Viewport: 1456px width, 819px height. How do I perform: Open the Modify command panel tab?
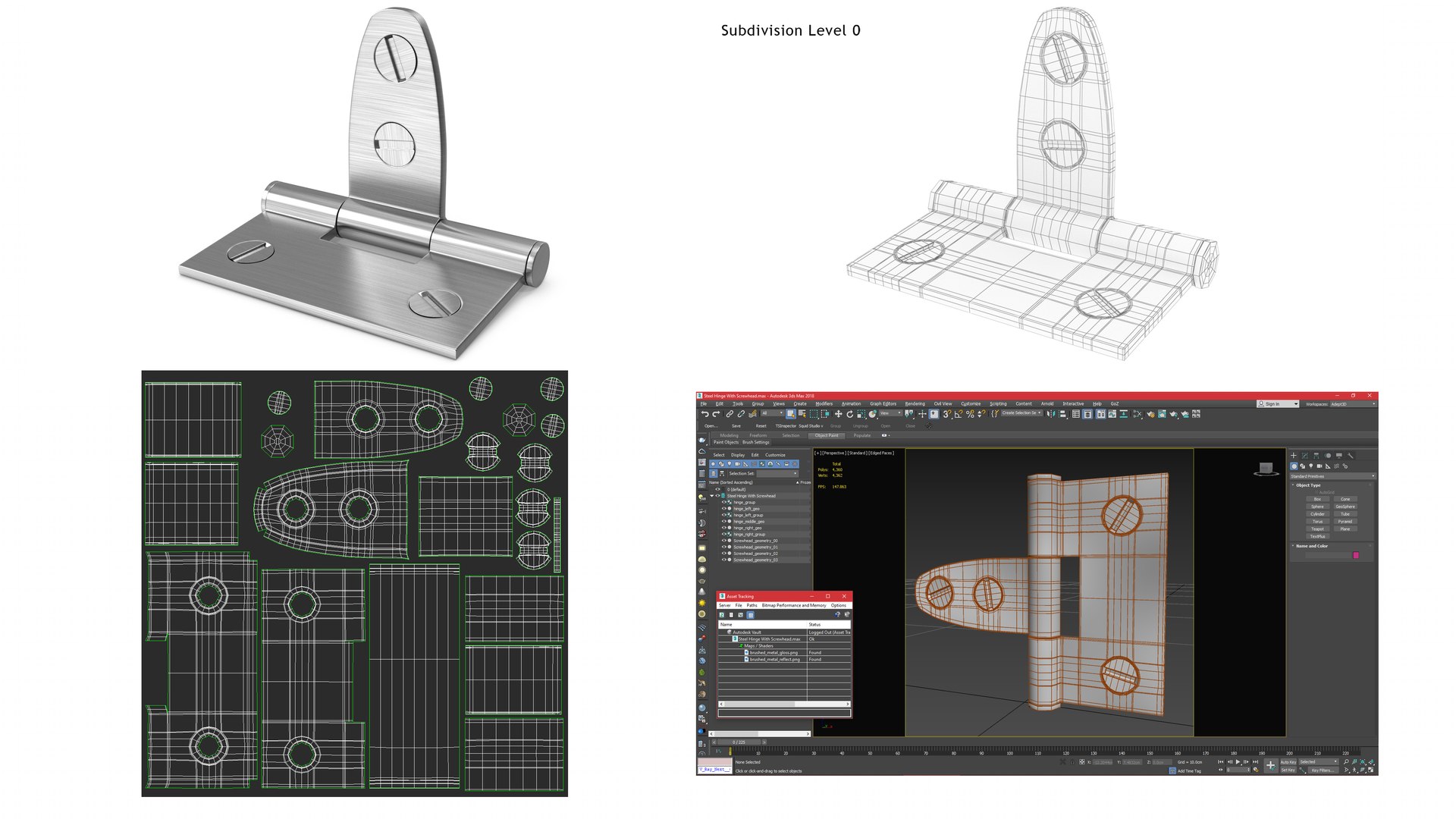[x=1305, y=456]
